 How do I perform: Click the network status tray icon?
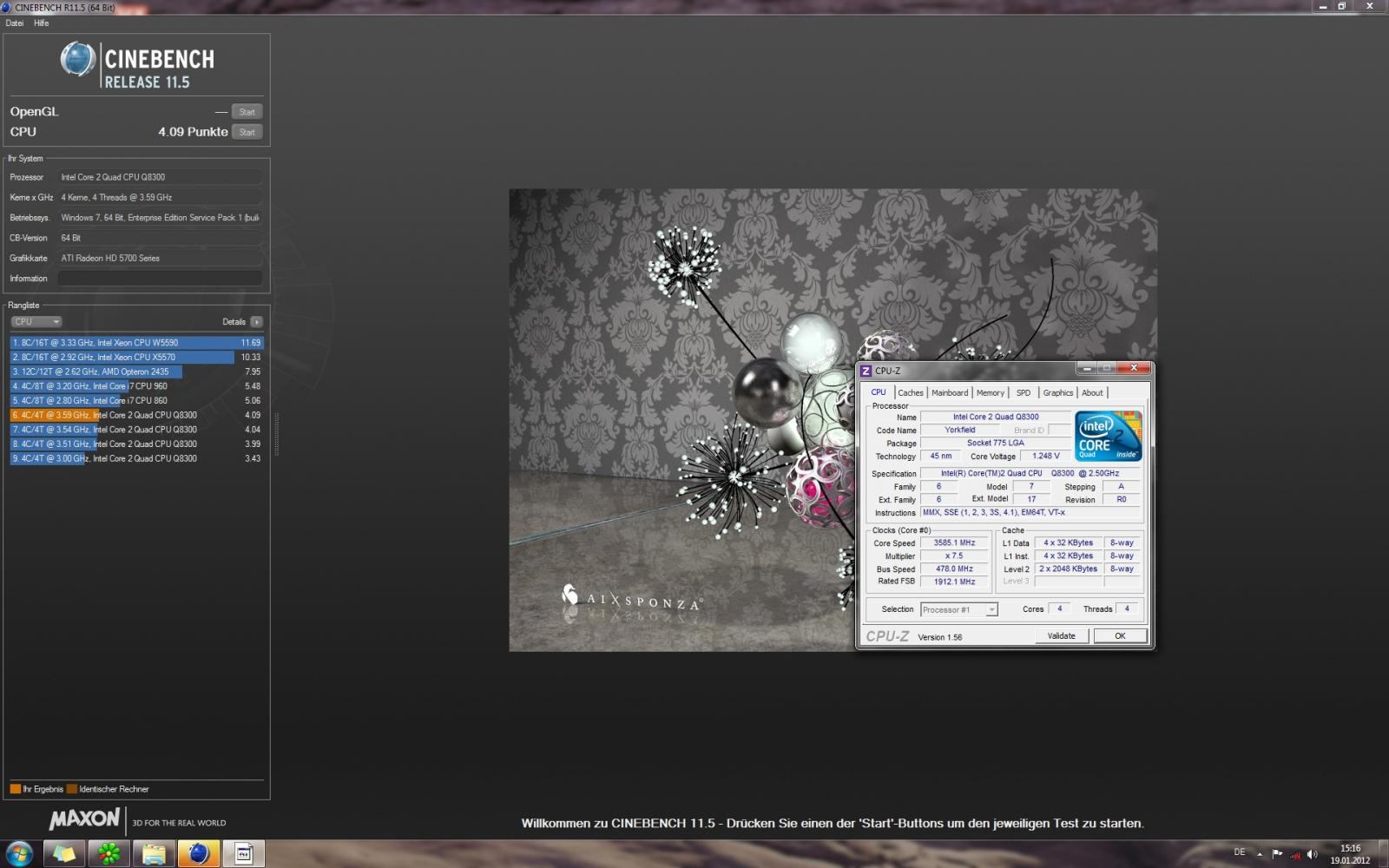[x=1295, y=854]
